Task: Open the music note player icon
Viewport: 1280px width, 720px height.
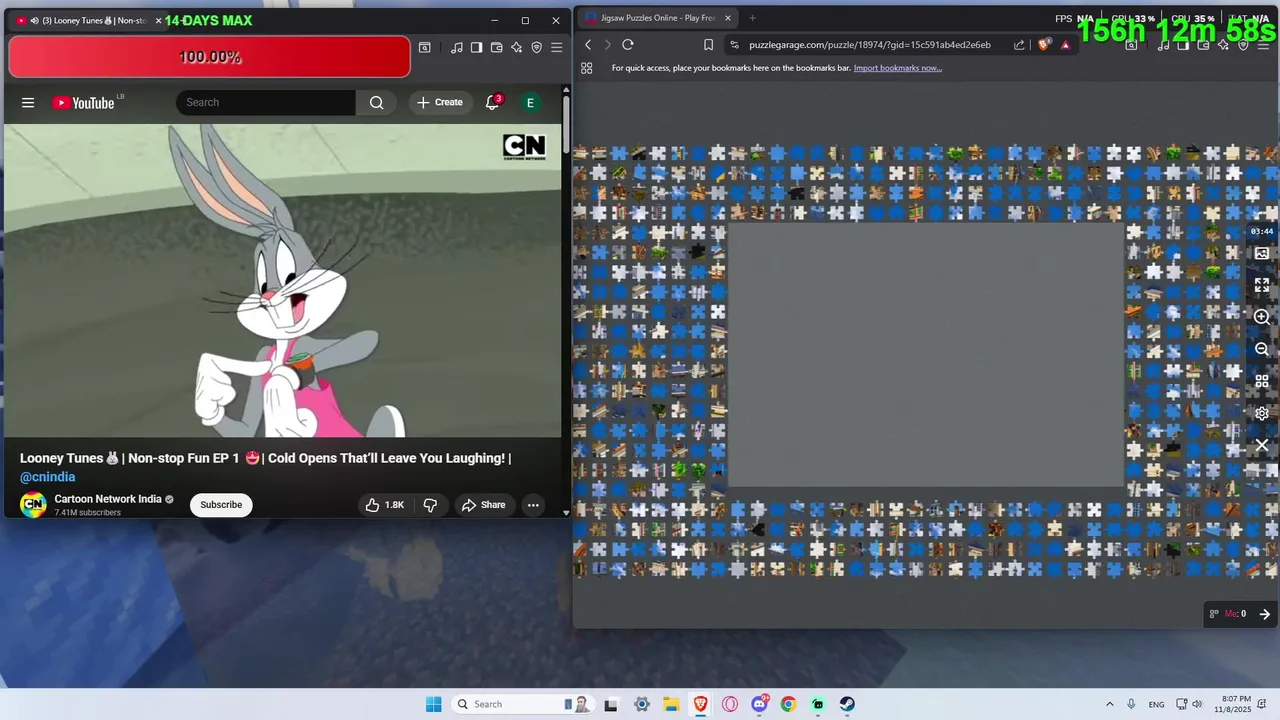Action: pos(457,47)
